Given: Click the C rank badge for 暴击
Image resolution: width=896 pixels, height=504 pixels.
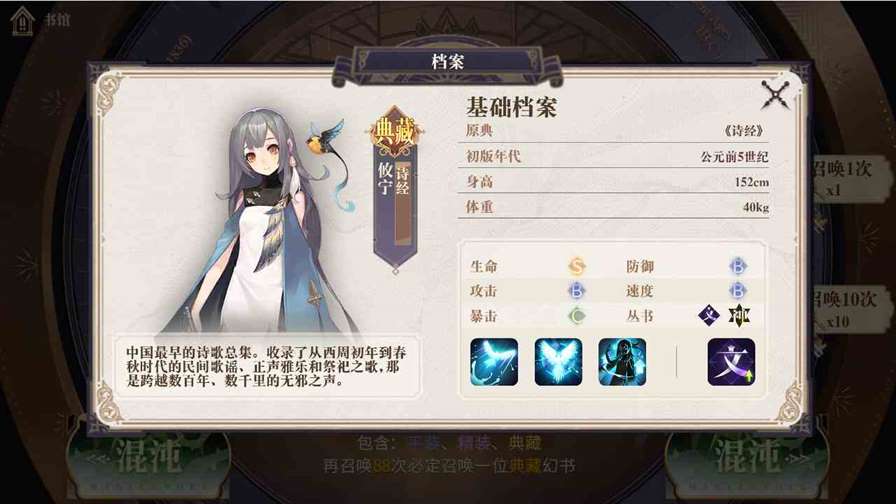Looking at the screenshot, I should pyautogui.click(x=577, y=315).
